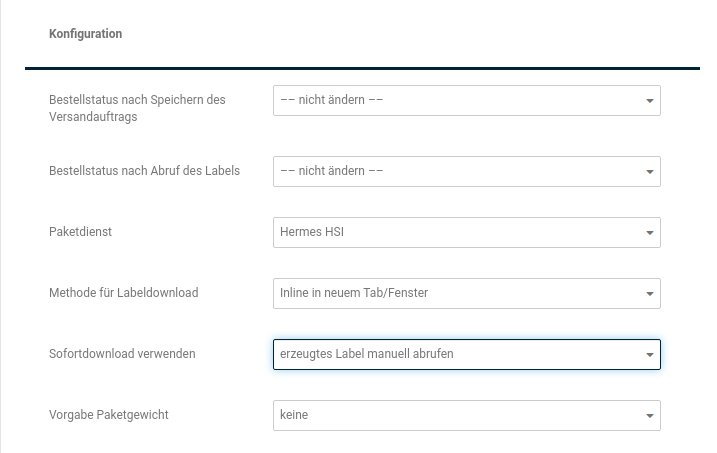Click the 'Bestellstatus nach Abruf des Labels' label

click(x=144, y=171)
